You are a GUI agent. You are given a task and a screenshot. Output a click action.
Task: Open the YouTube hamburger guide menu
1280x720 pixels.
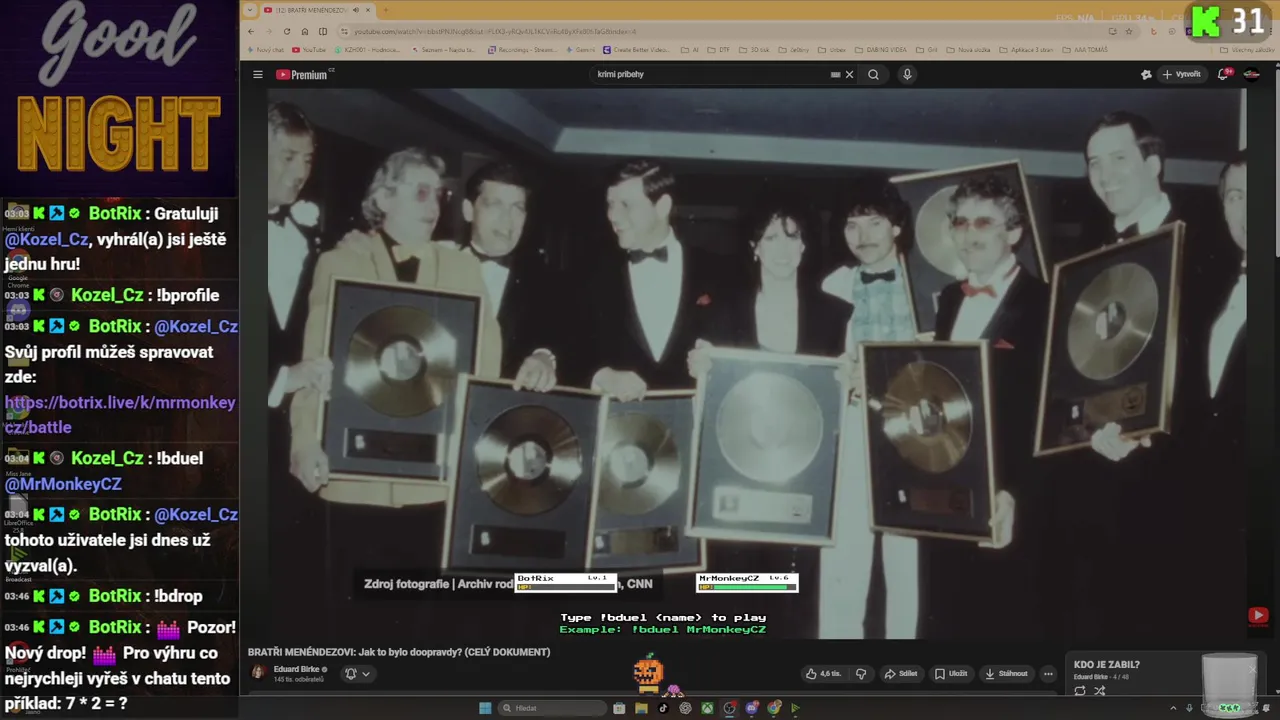pyautogui.click(x=258, y=74)
